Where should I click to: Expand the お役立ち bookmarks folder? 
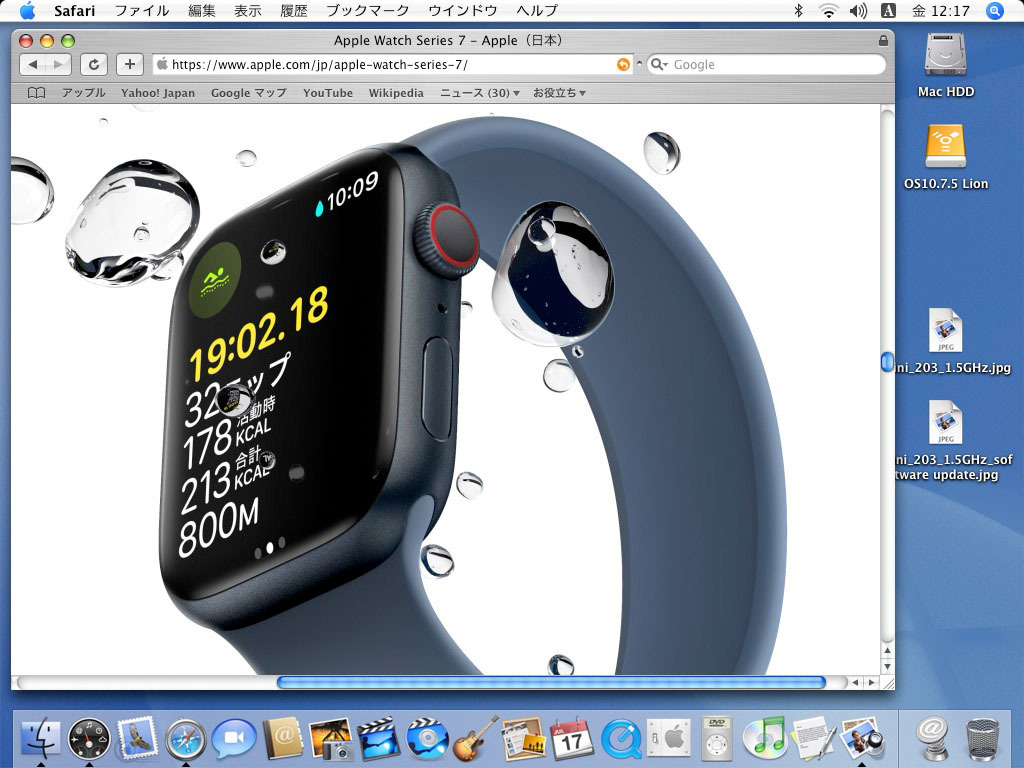[559, 93]
